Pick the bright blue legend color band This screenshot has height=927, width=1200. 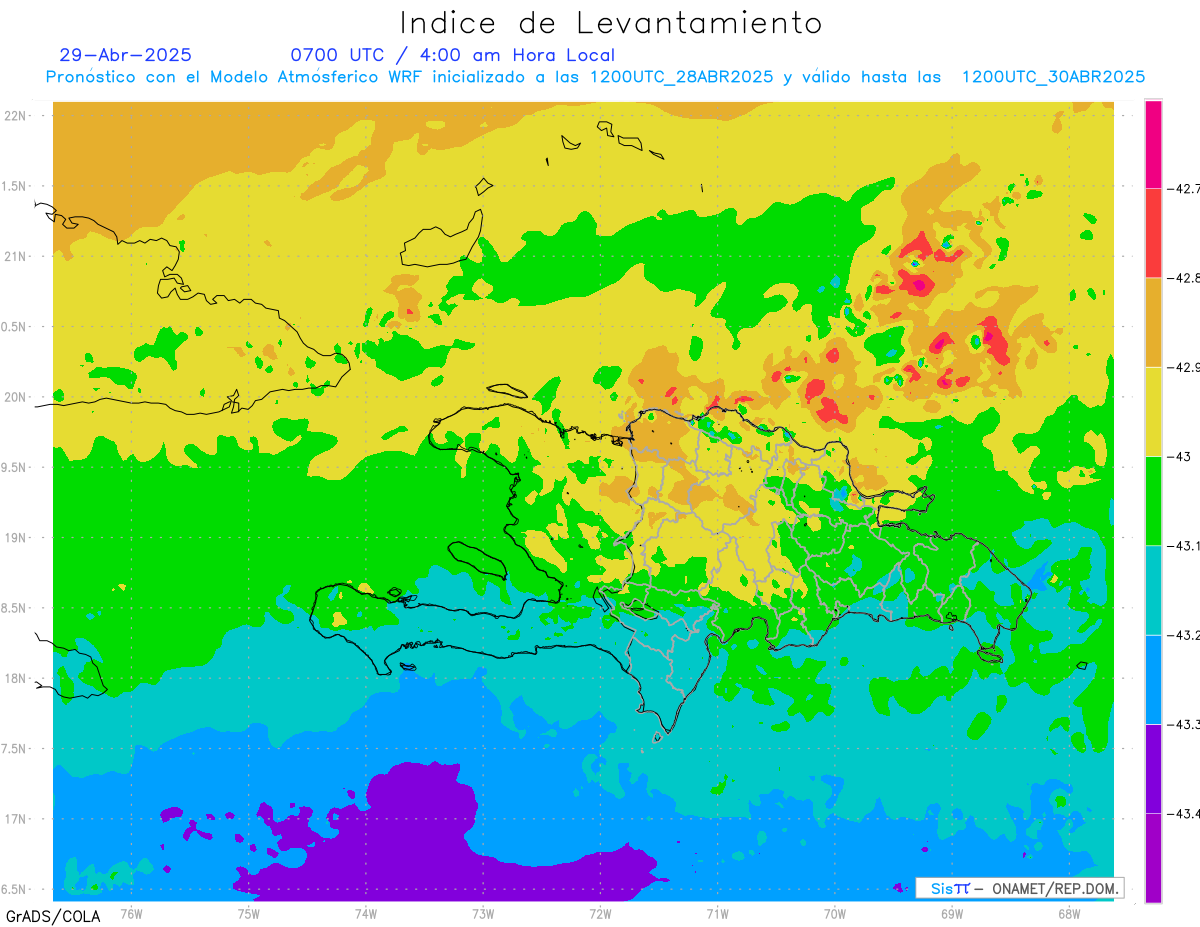[x=1153, y=679]
